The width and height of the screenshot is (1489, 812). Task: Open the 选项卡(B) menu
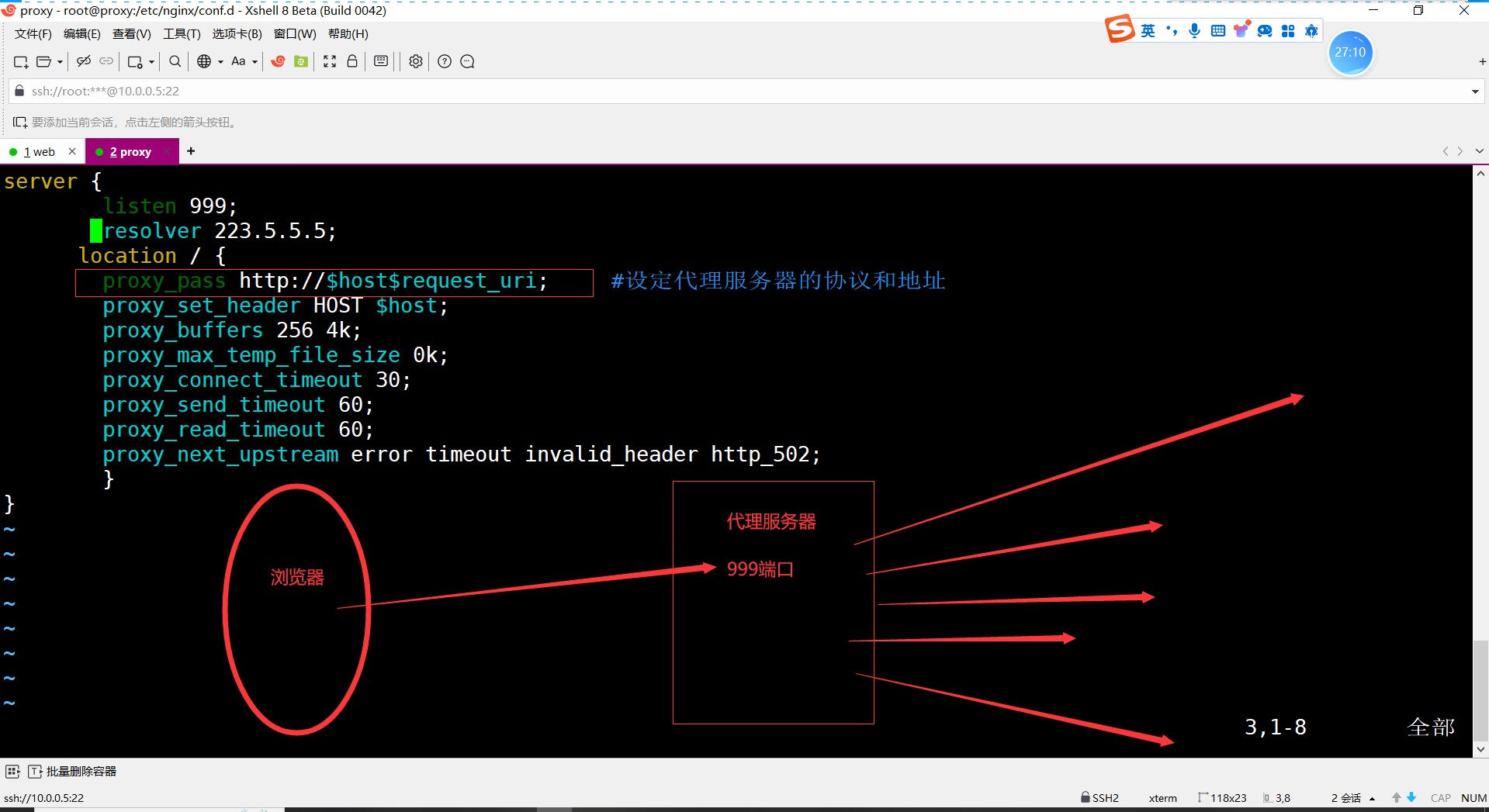click(x=237, y=34)
